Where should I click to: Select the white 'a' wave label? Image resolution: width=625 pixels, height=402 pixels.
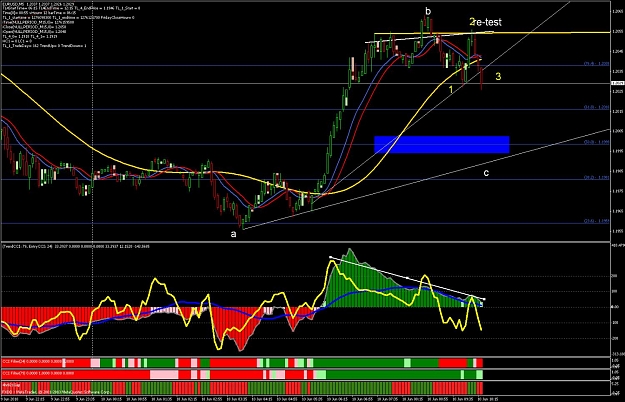pos(234,234)
